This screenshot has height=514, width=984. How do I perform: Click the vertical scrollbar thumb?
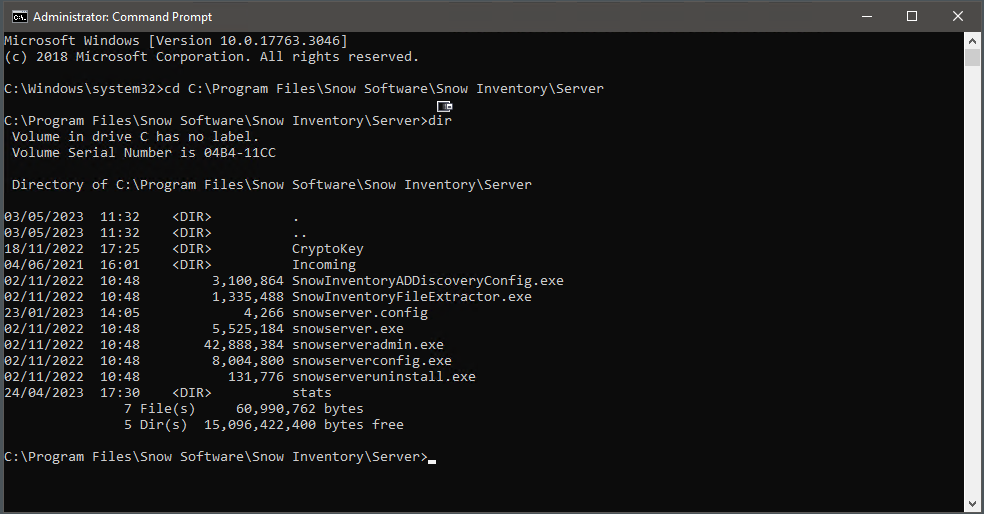click(x=973, y=57)
